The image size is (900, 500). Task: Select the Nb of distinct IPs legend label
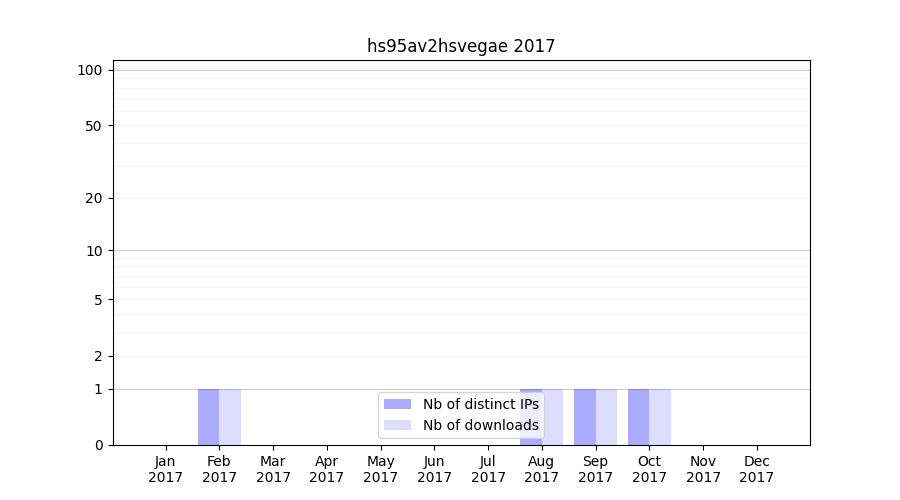click(x=480, y=404)
